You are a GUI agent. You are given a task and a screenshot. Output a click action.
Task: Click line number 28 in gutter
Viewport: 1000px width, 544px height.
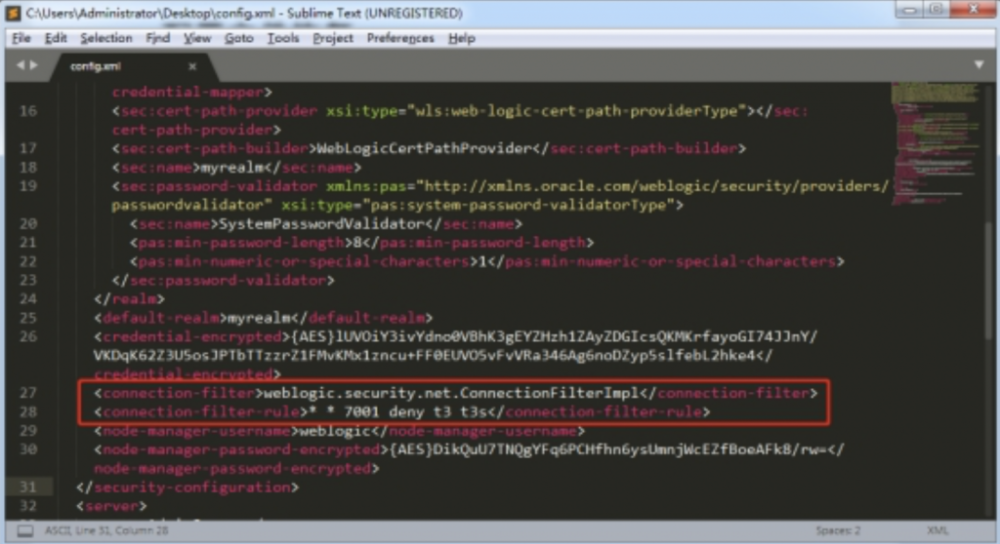(x=28, y=411)
